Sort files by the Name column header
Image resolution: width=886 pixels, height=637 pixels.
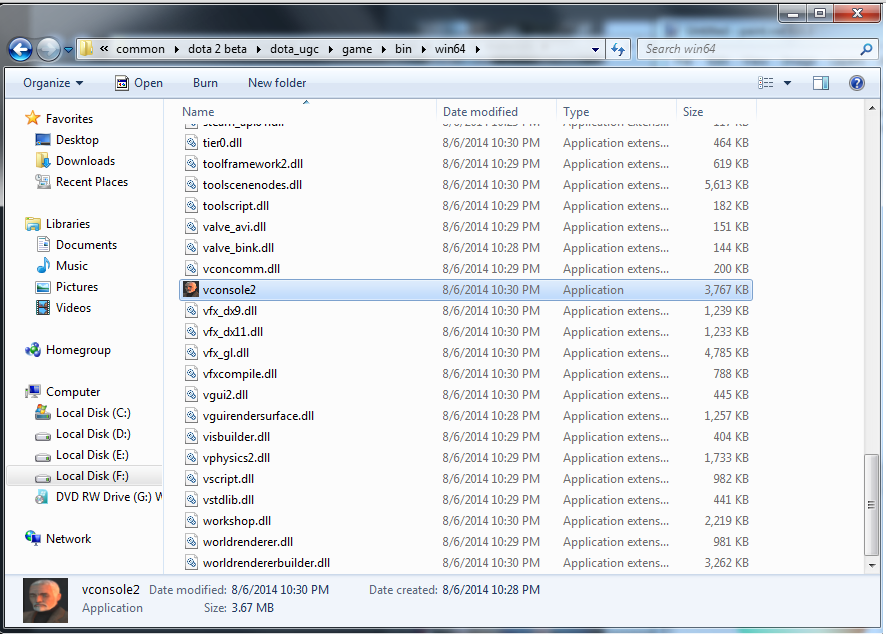[307, 112]
